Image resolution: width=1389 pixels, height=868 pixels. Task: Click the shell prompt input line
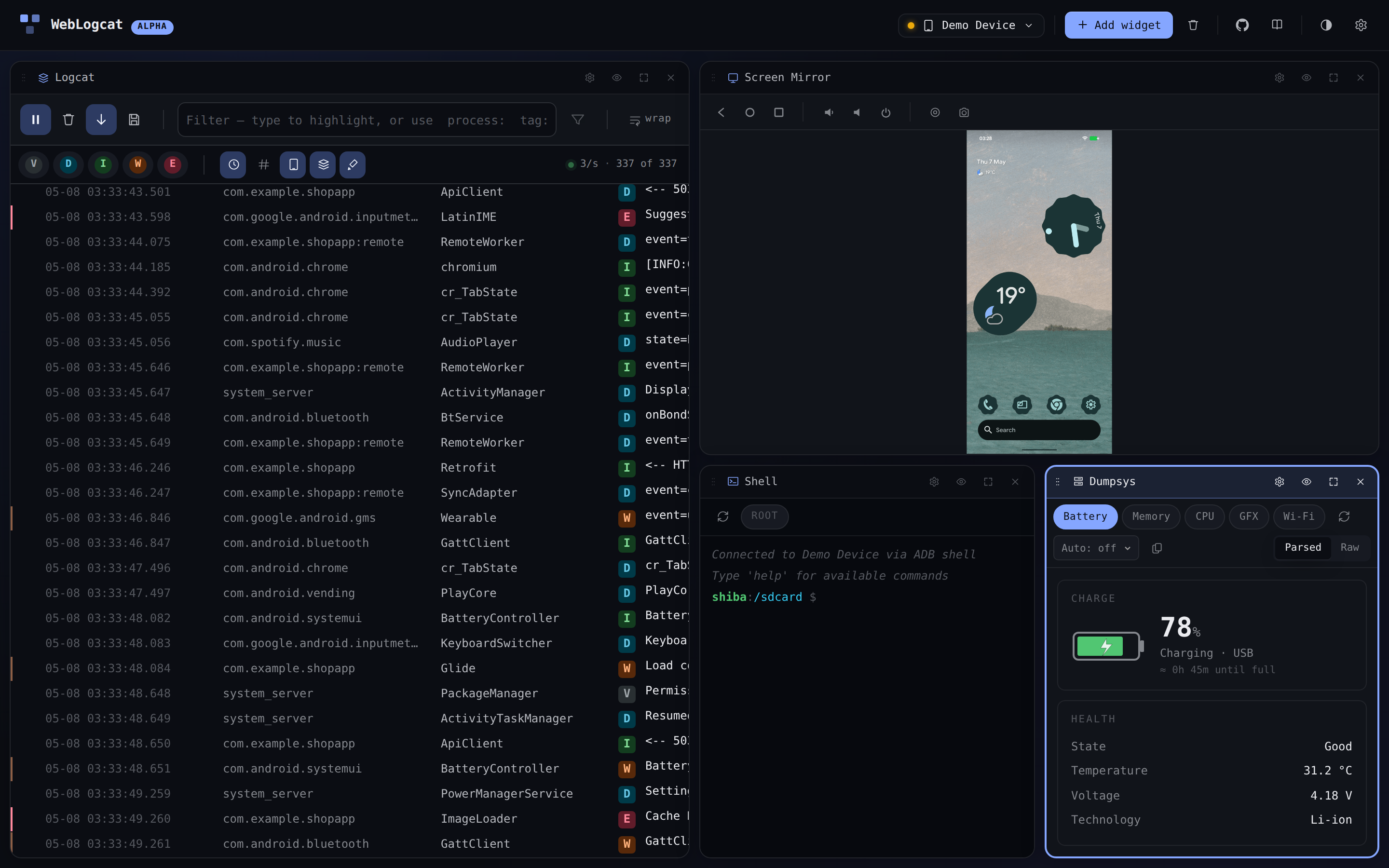click(867, 597)
